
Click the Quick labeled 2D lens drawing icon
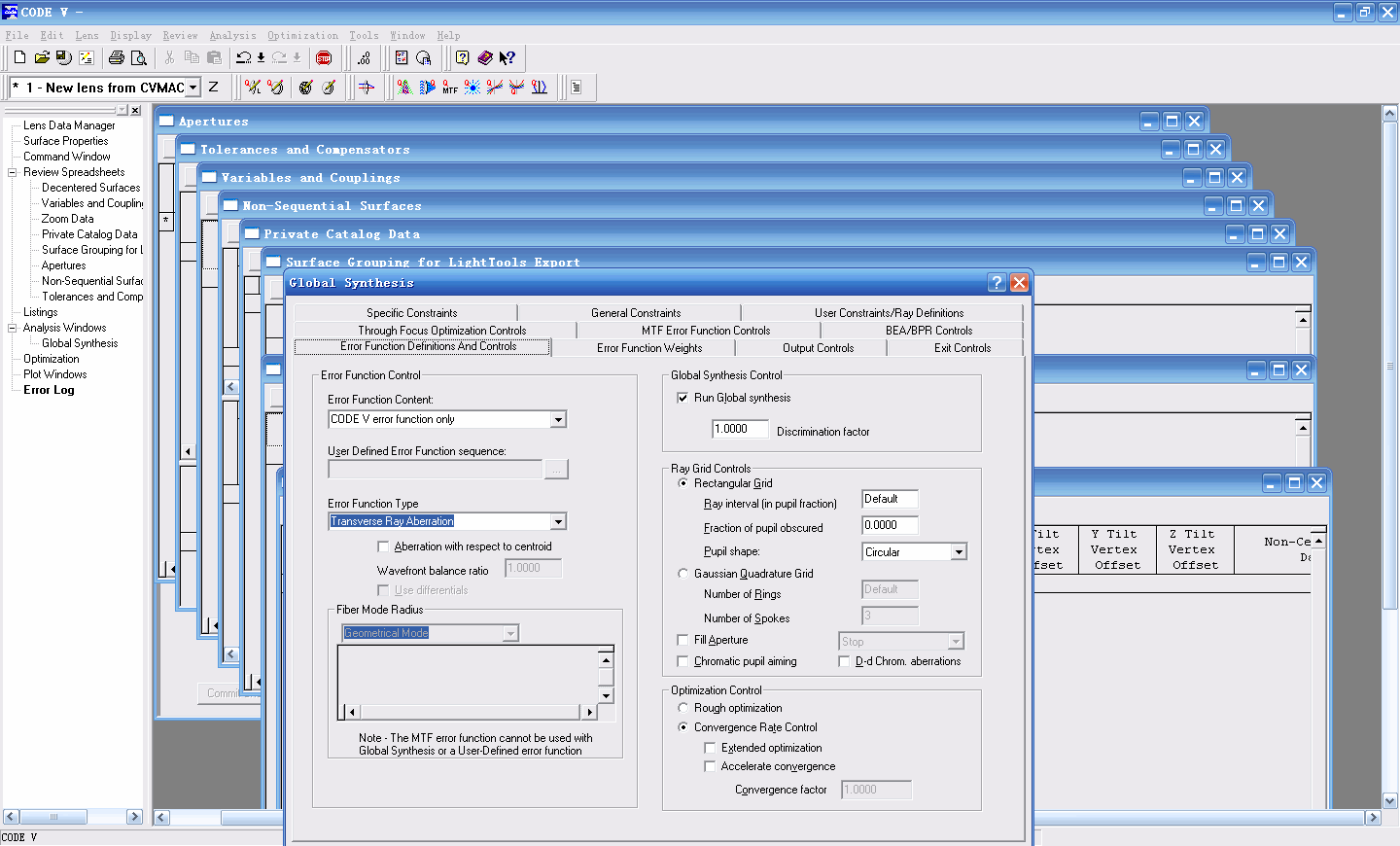[x=253, y=87]
